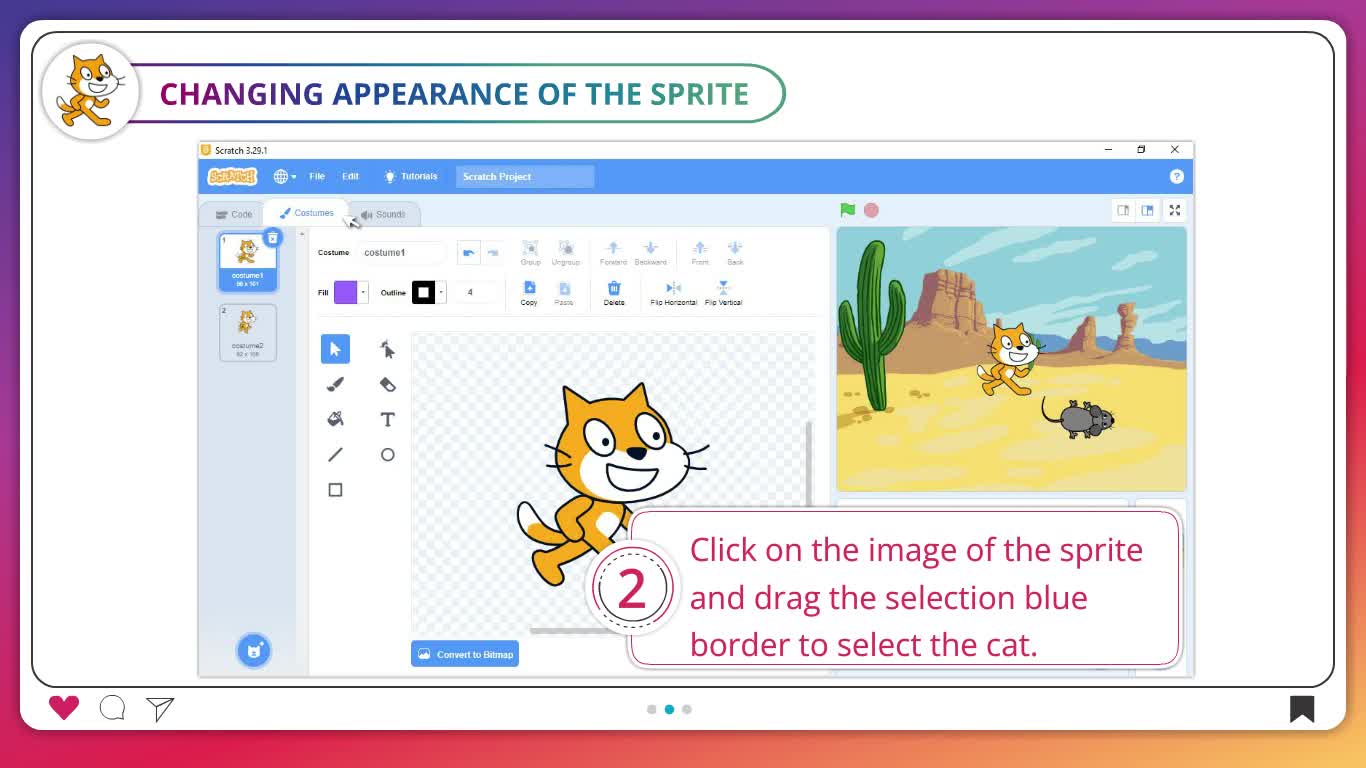Viewport: 1366px width, 768px height.
Task: Click the black Outline swatch
Action: pos(423,292)
